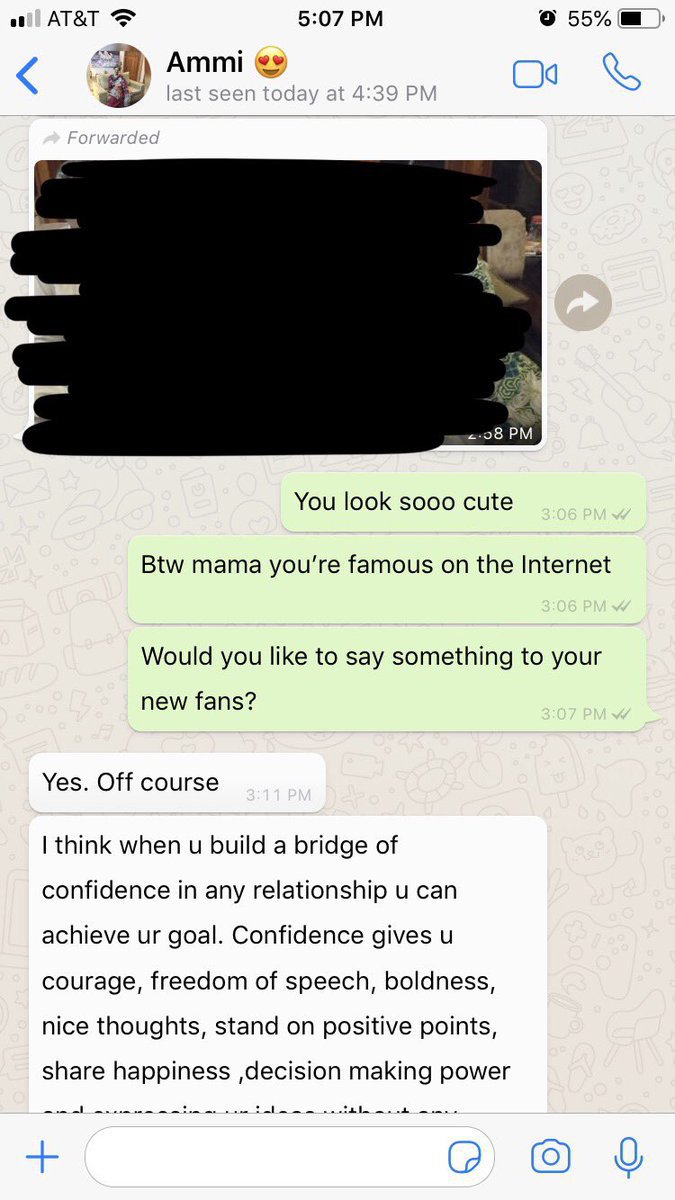
Task: Open Ammi's profile picture
Action: [119, 75]
